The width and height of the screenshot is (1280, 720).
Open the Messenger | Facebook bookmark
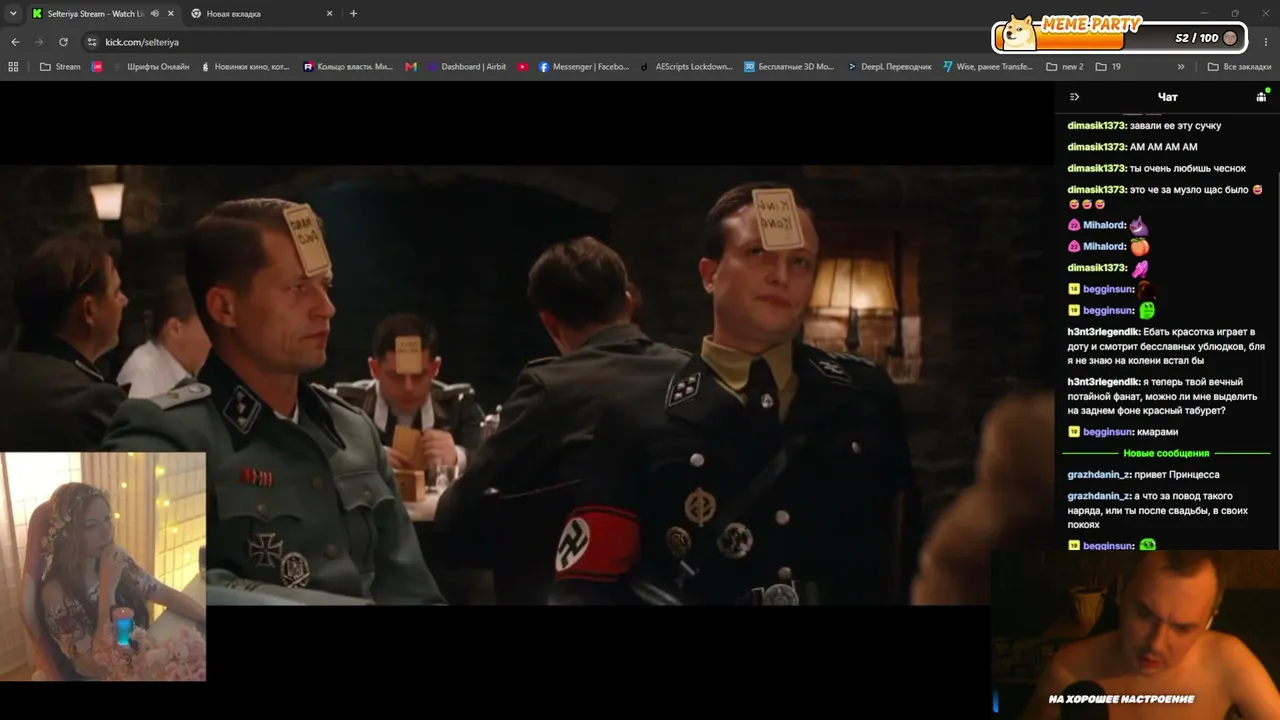[584, 67]
